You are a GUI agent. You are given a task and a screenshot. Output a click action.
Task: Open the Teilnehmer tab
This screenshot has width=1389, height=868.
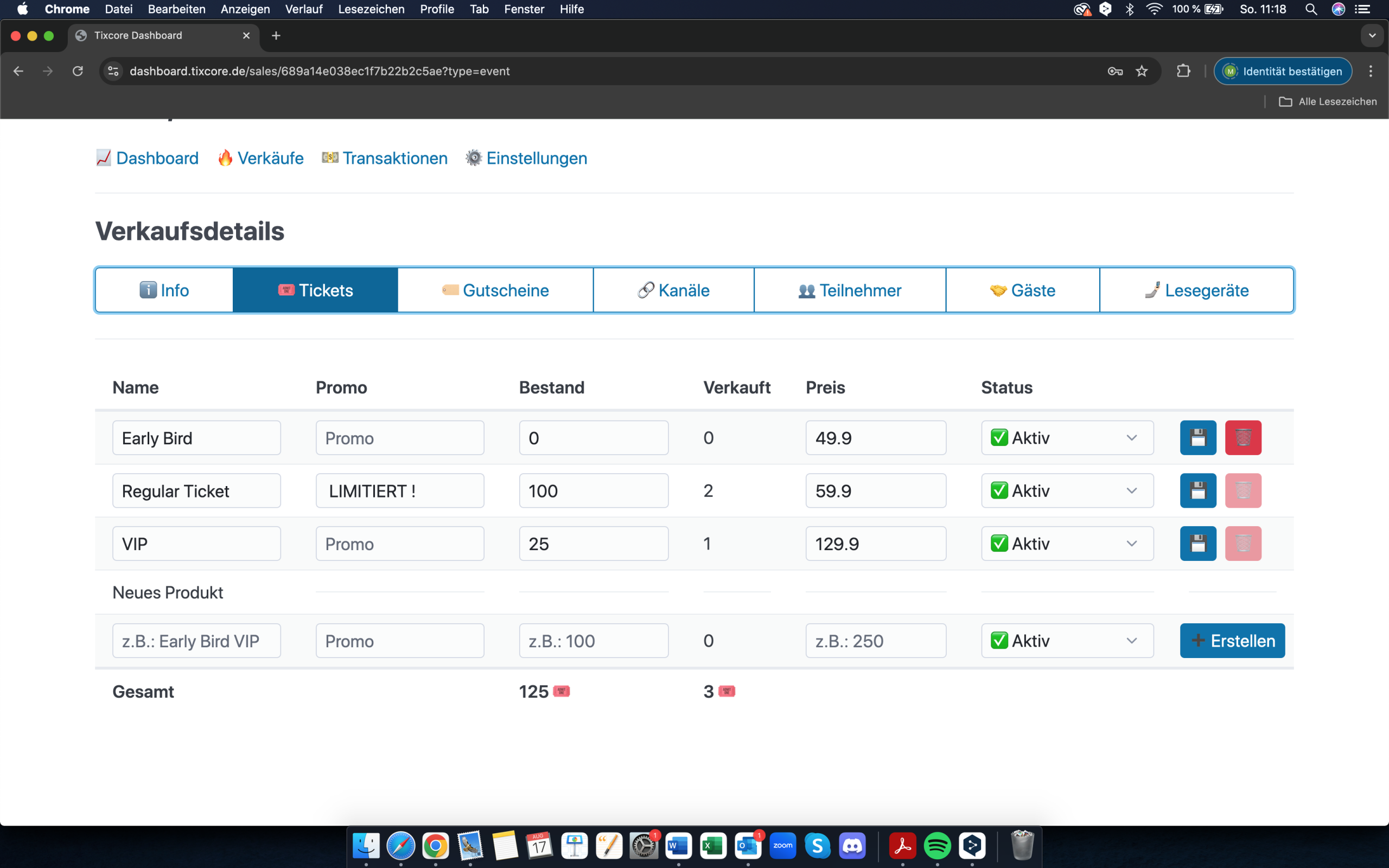point(850,290)
